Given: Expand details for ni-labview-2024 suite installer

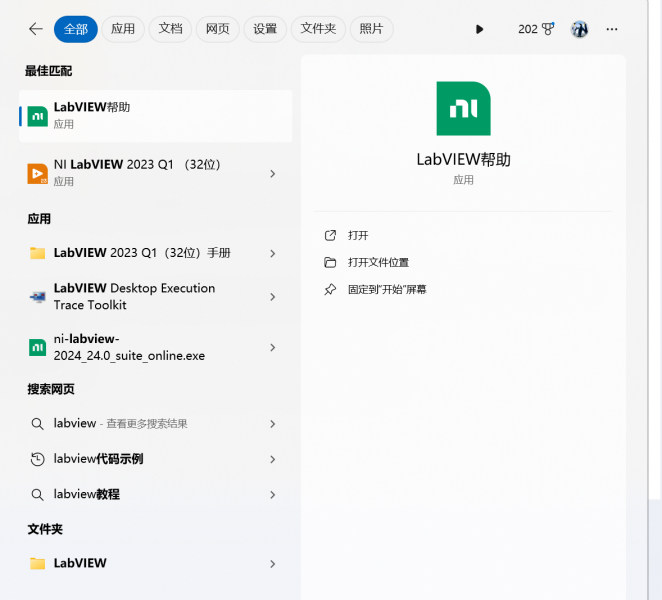Looking at the screenshot, I should [x=273, y=348].
